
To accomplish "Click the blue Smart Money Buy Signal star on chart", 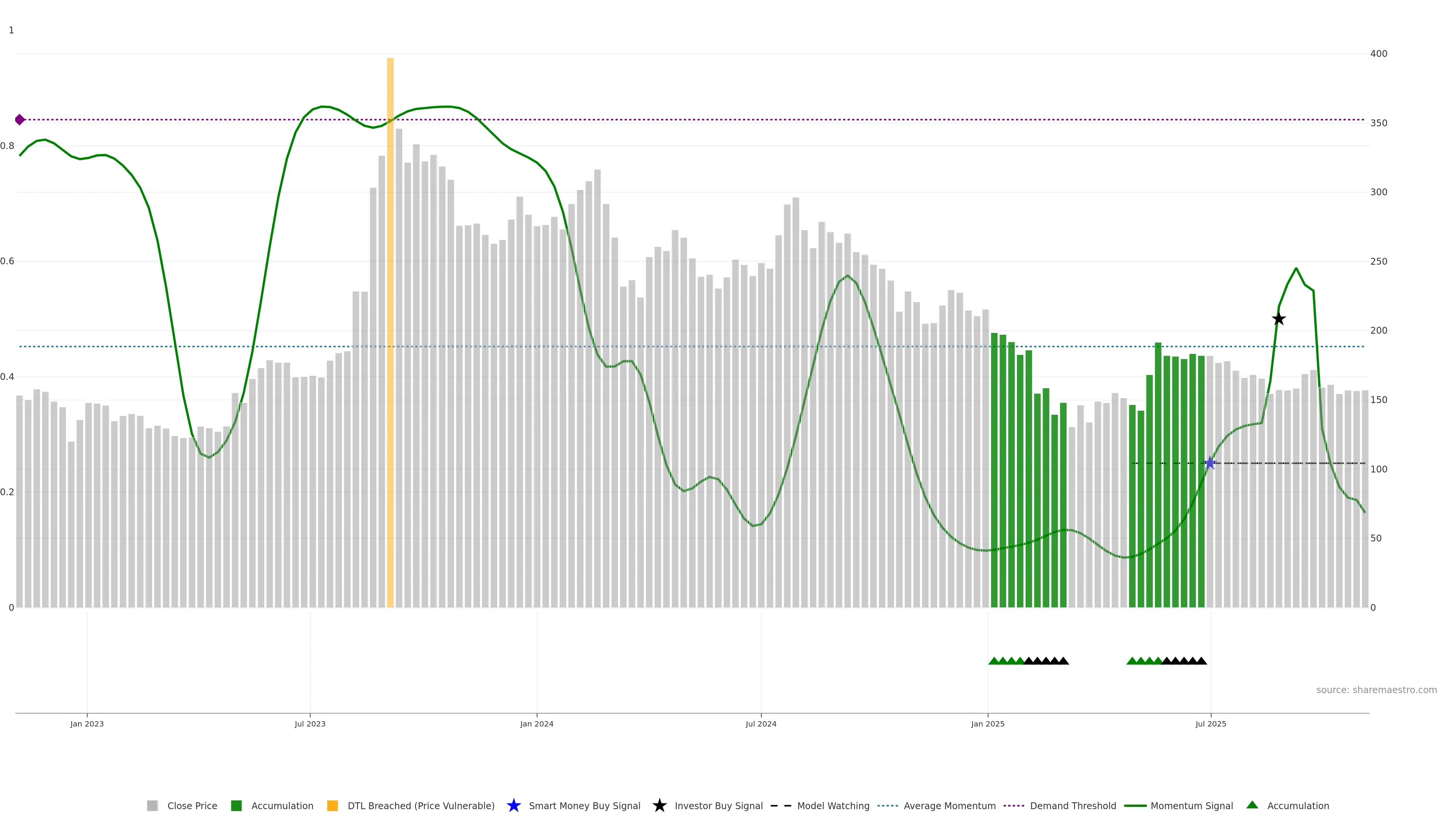I will pos(1210,463).
